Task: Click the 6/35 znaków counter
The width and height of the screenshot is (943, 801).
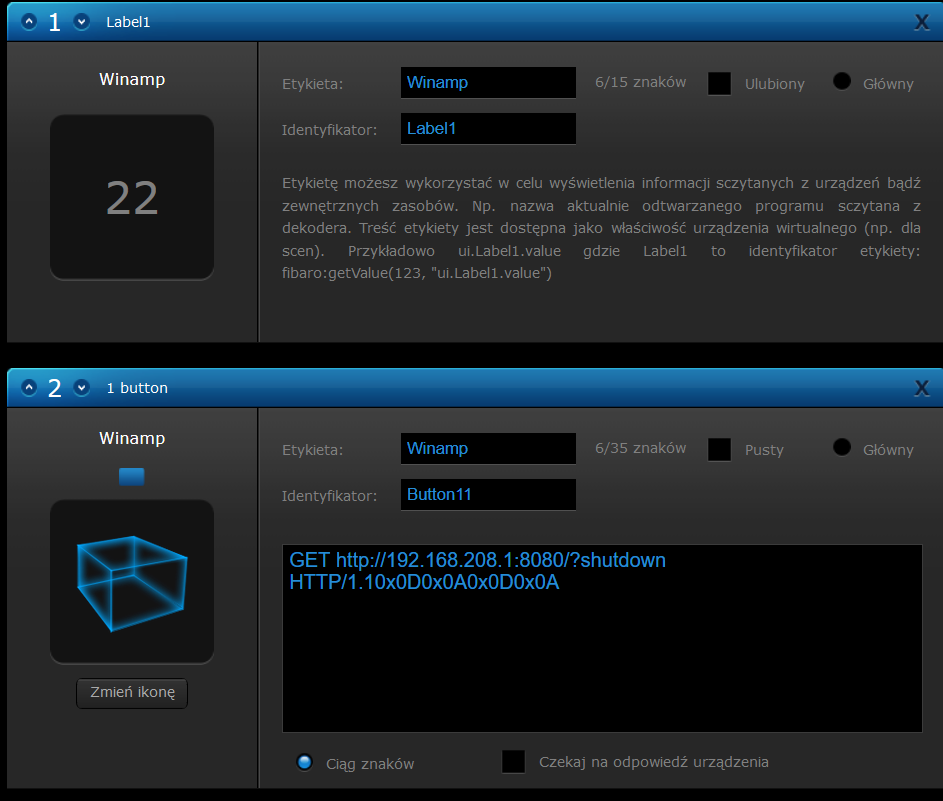Action: pos(640,448)
